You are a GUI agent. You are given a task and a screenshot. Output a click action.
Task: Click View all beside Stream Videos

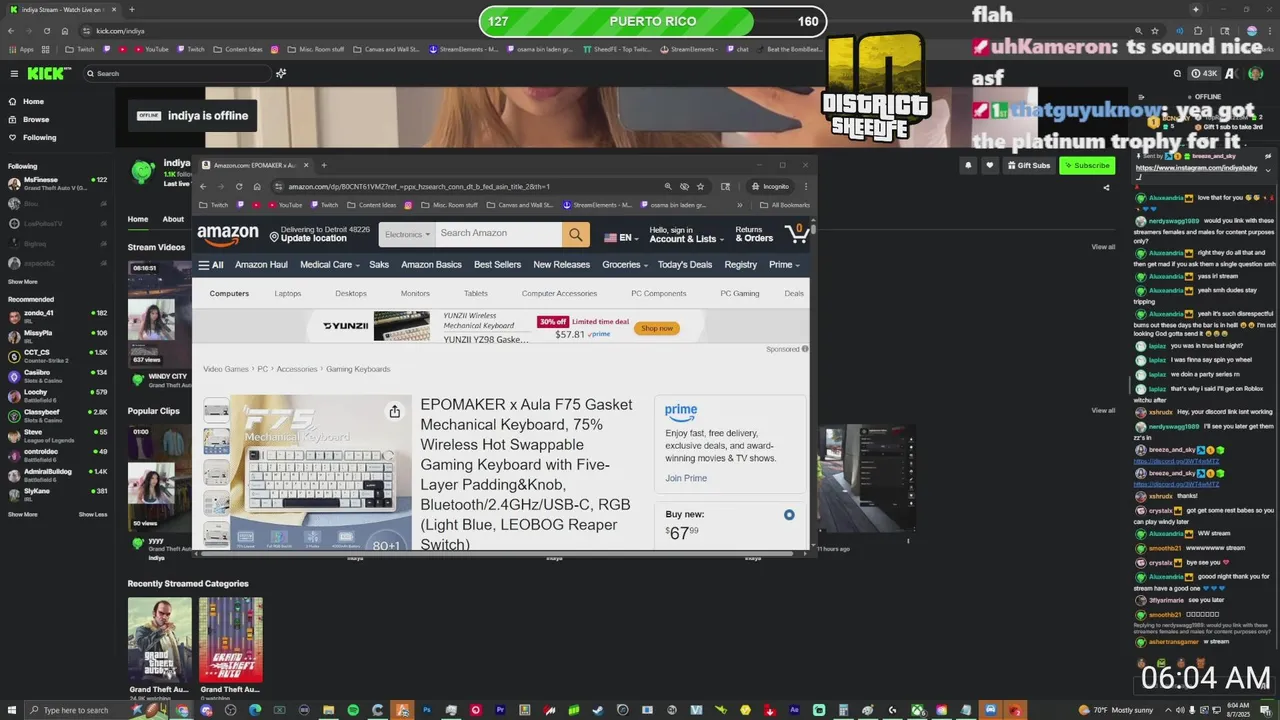click(x=1103, y=247)
